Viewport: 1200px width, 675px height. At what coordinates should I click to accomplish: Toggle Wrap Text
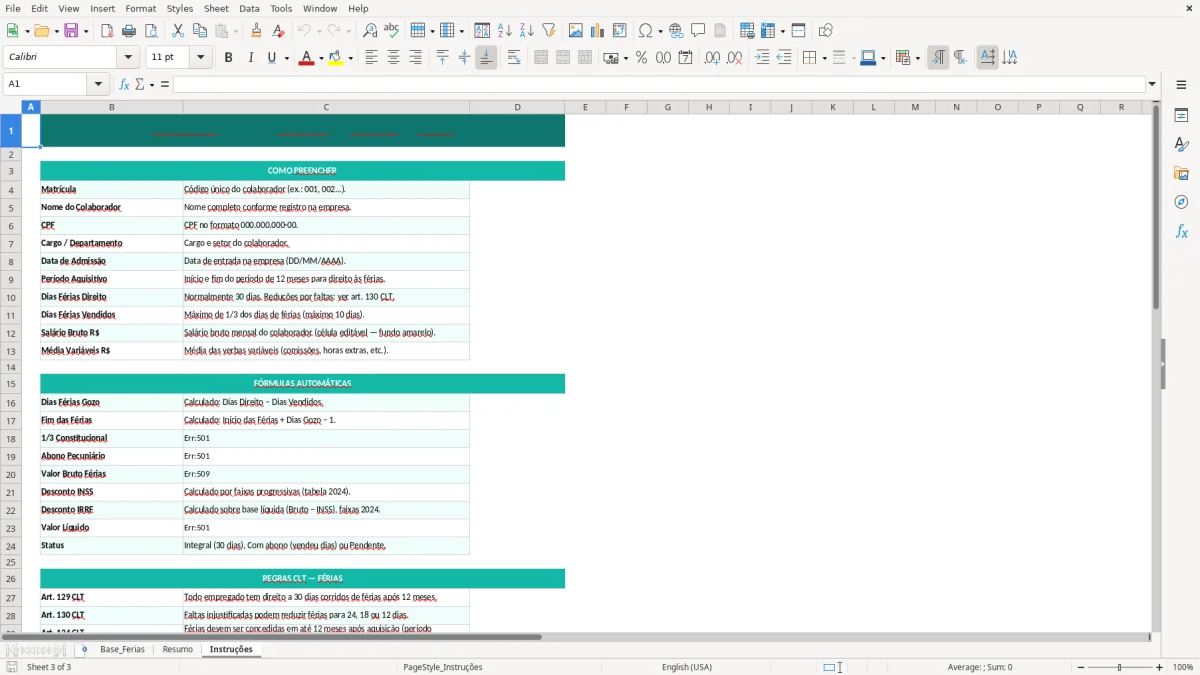click(514, 58)
